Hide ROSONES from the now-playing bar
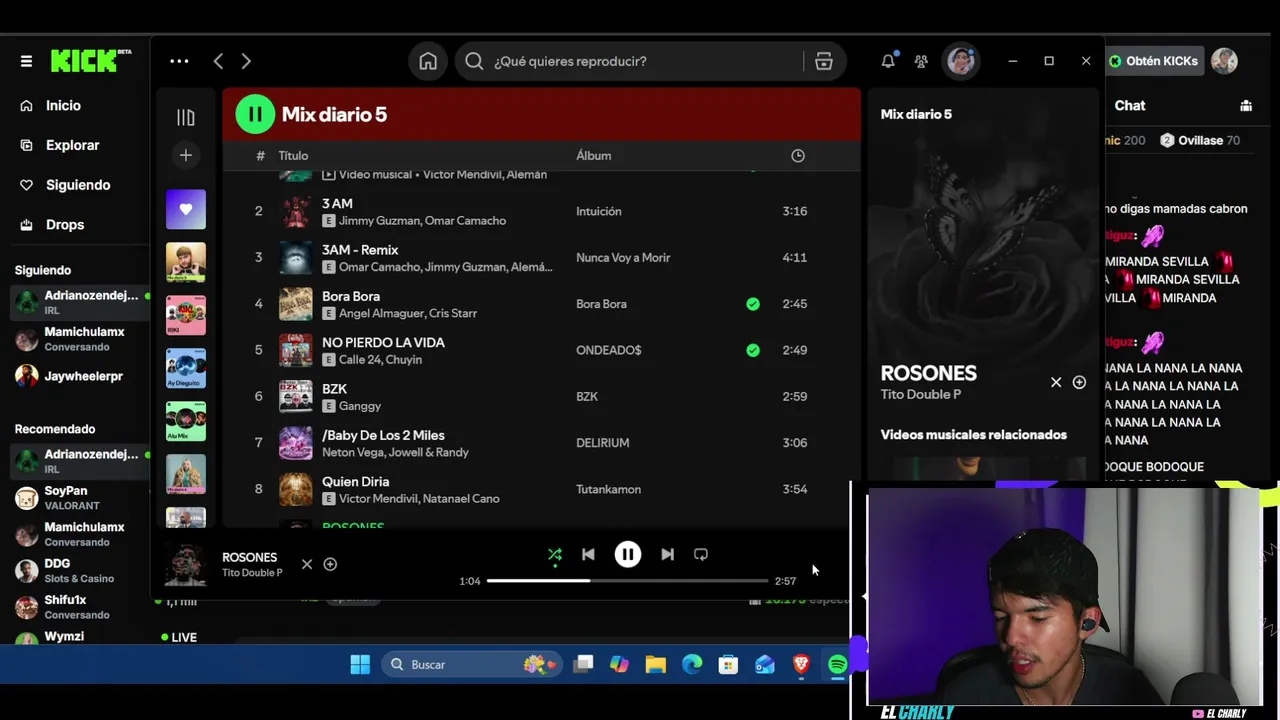 click(307, 564)
